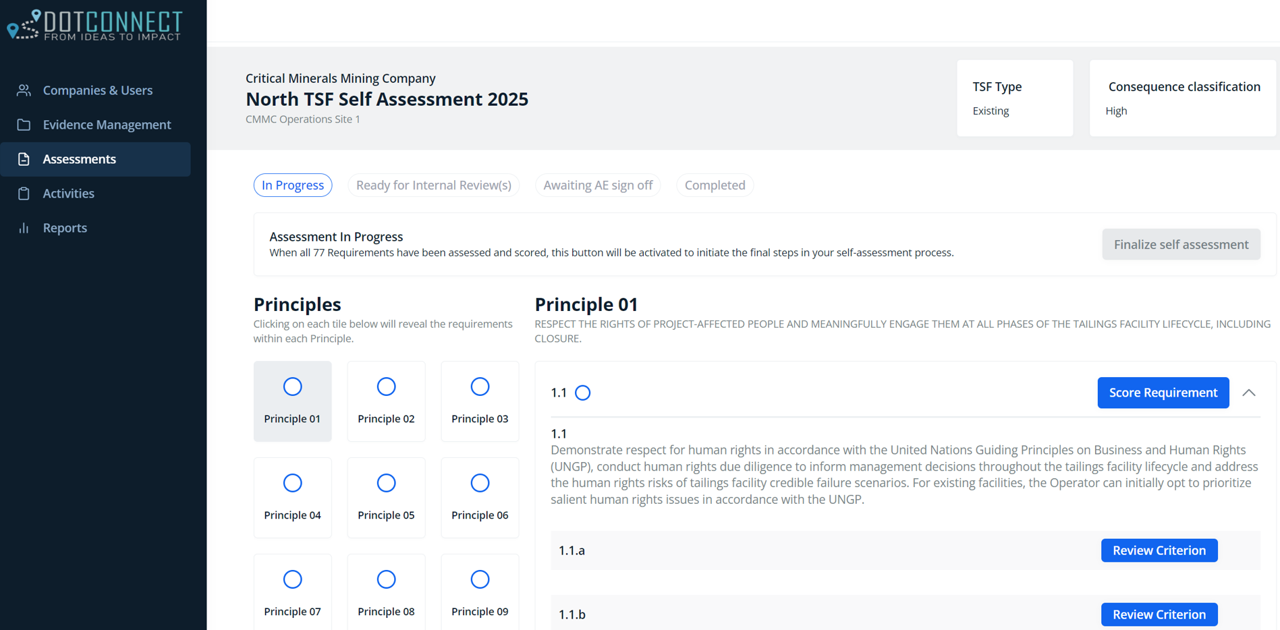Click the Consequence classification card

pyautogui.click(x=1183, y=98)
